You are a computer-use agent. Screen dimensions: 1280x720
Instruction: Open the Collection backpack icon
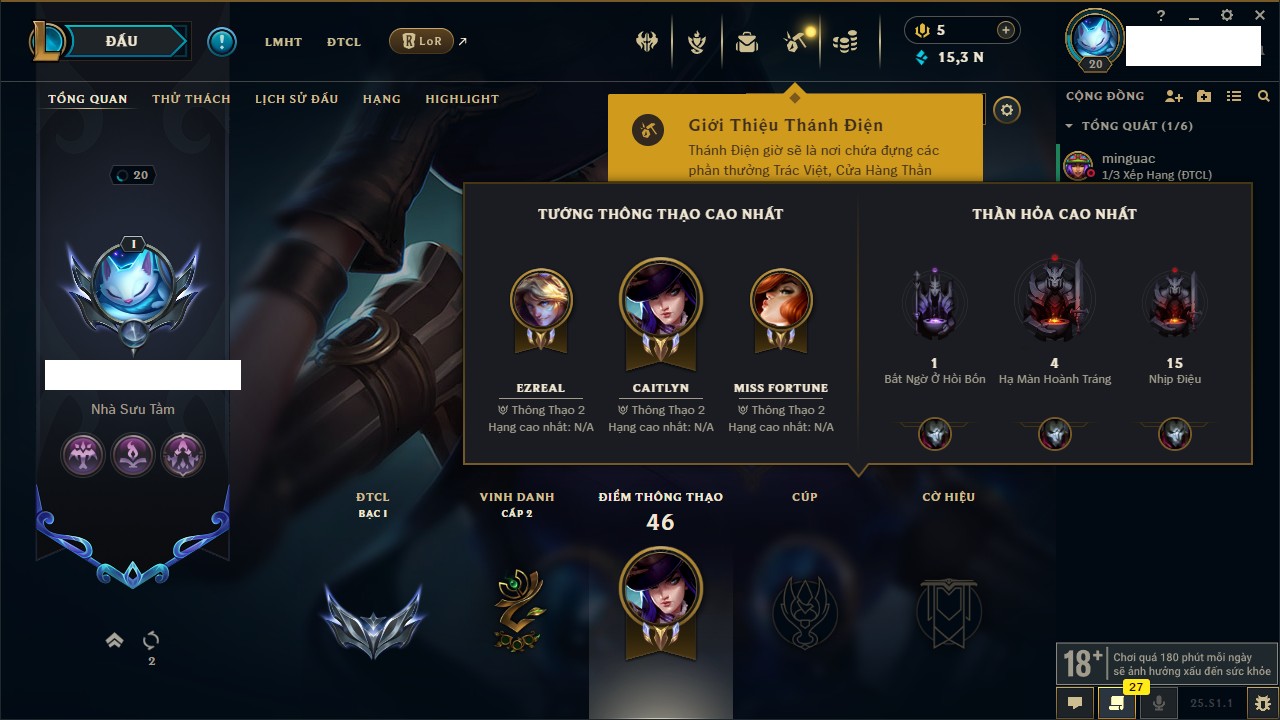pos(747,42)
